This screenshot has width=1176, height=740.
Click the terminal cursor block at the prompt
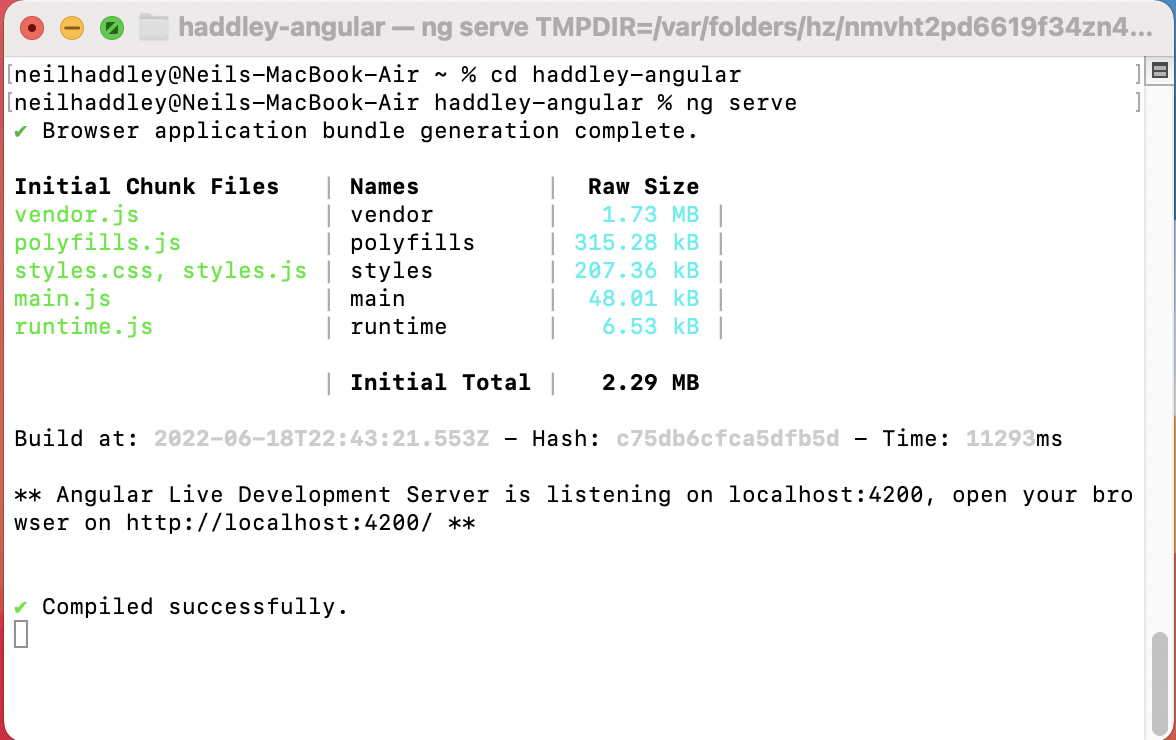(19, 634)
